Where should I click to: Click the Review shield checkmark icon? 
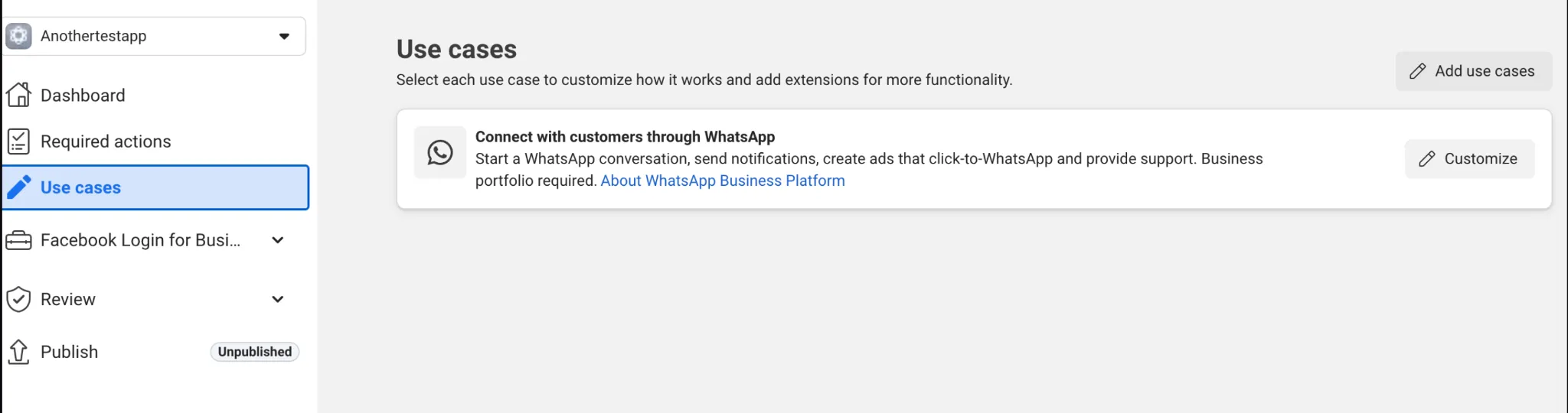(x=18, y=299)
